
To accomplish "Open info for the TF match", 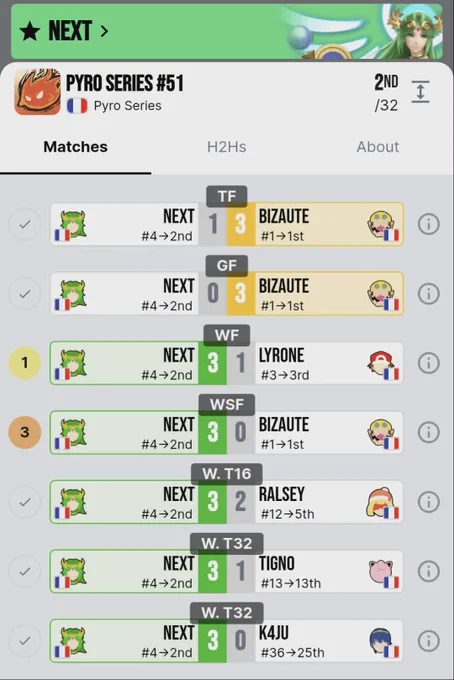I will coord(428,224).
